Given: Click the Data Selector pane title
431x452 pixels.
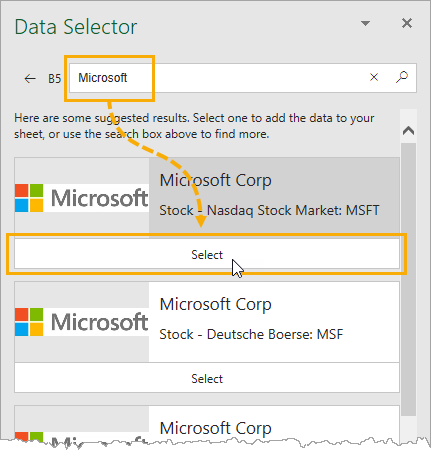Looking at the screenshot, I should tap(76, 27).
